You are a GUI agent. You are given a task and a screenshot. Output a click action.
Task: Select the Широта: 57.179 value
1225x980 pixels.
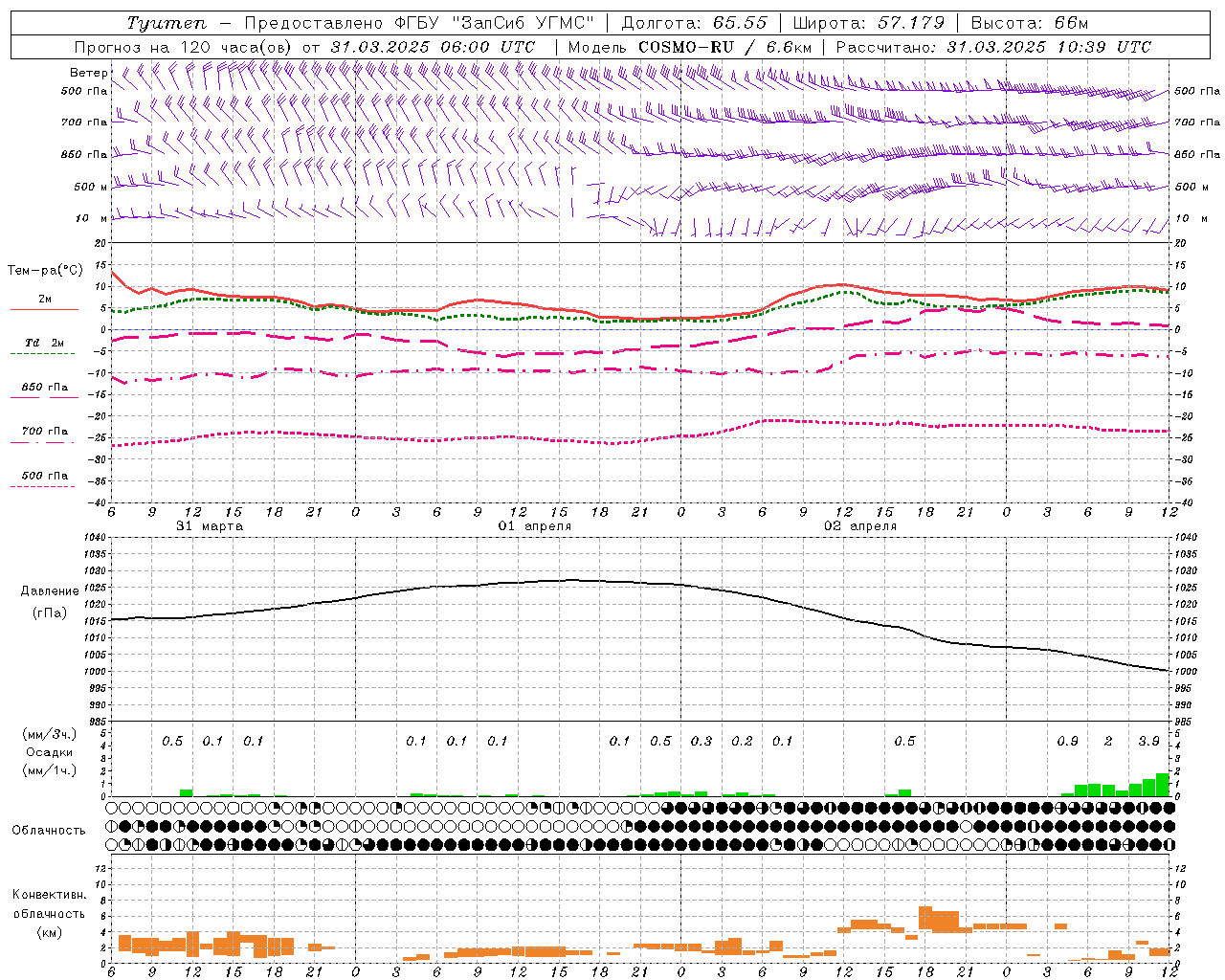point(869,23)
